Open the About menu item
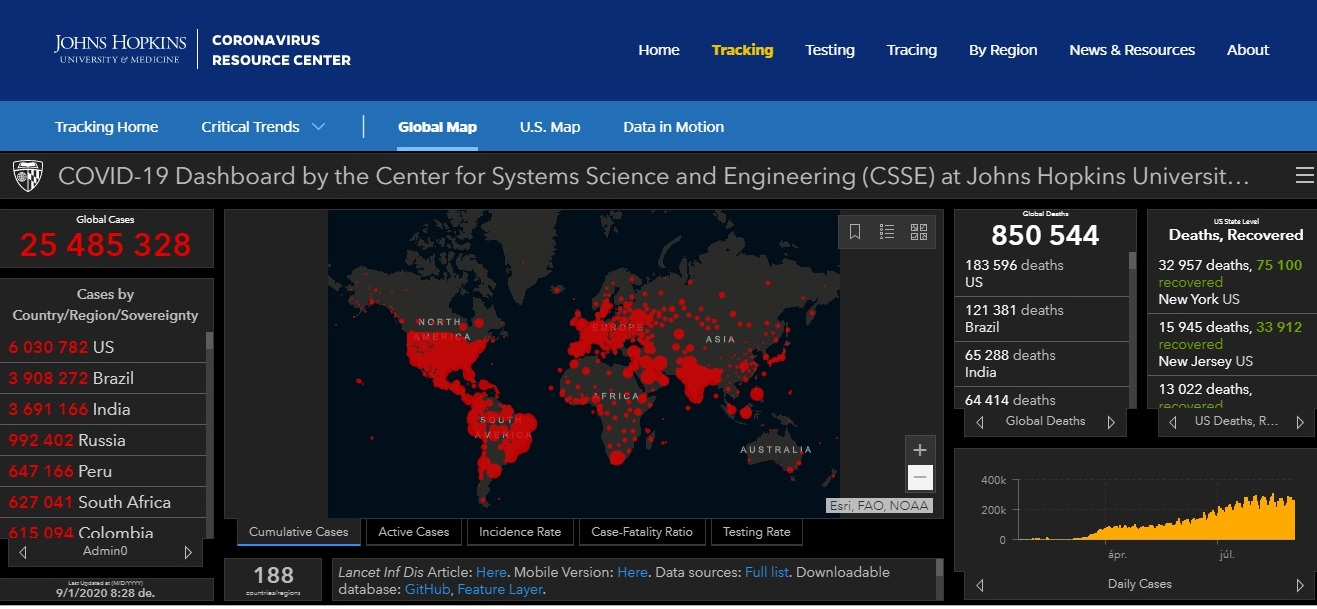Image resolution: width=1317 pixels, height=609 pixels. point(1248,50)
